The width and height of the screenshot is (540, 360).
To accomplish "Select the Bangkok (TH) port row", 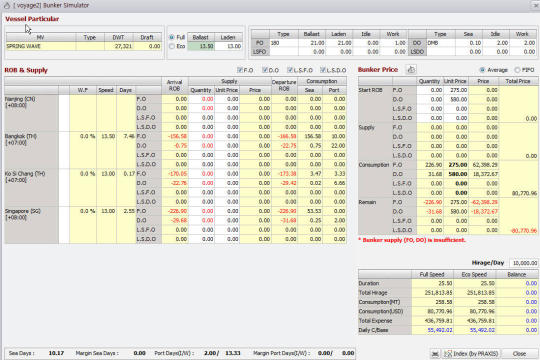I will click(32, 150).
